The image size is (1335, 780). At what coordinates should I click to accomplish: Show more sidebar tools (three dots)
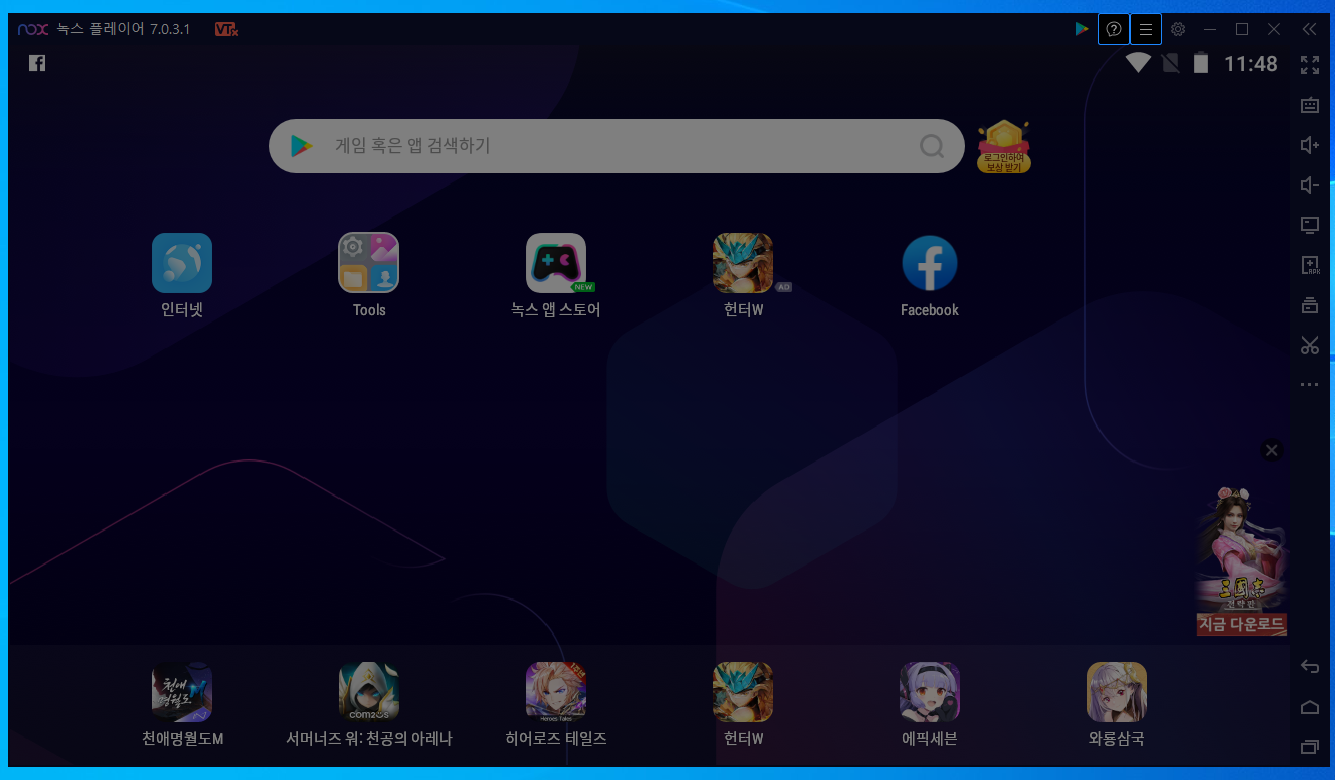(1310, 384)
